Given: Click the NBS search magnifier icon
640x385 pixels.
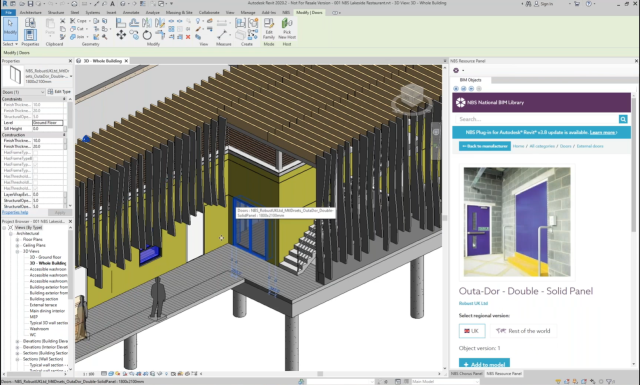Looking at the screenshot, I should coord(623,119).
